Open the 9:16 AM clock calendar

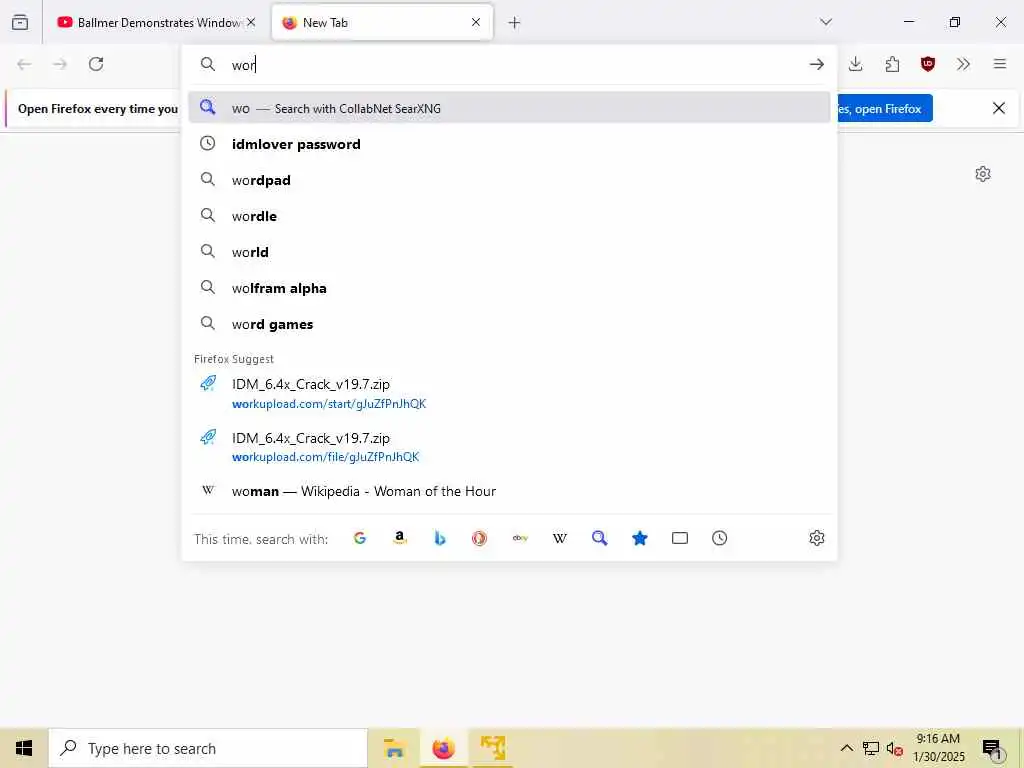tap(938, 748)
